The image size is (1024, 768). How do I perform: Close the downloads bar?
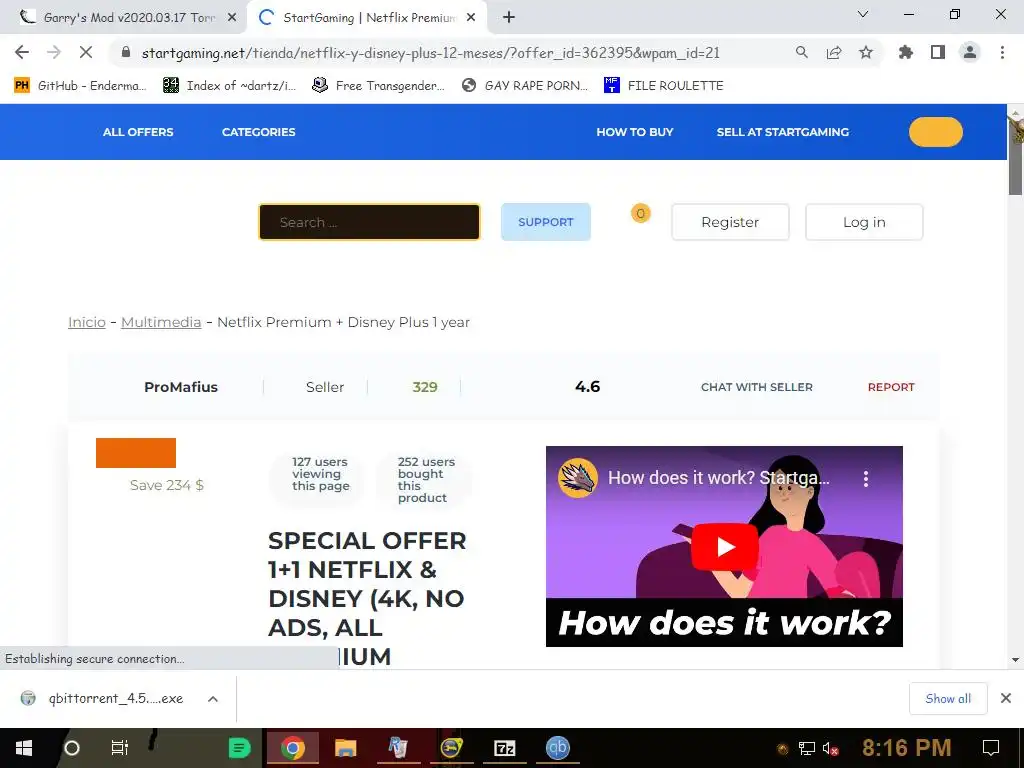(1006, 699)
